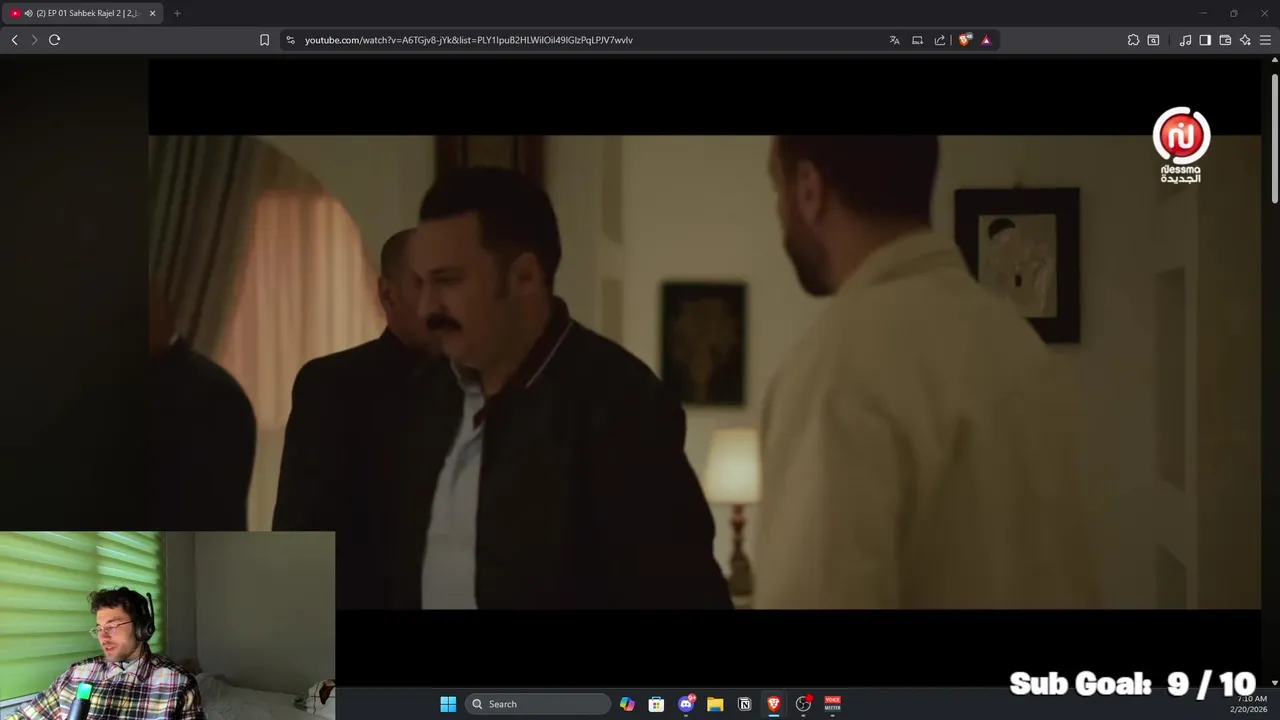Open Brave Rewards triangle icon
The width and height of the screenshot is (1280, 720).
coord(986,40)
